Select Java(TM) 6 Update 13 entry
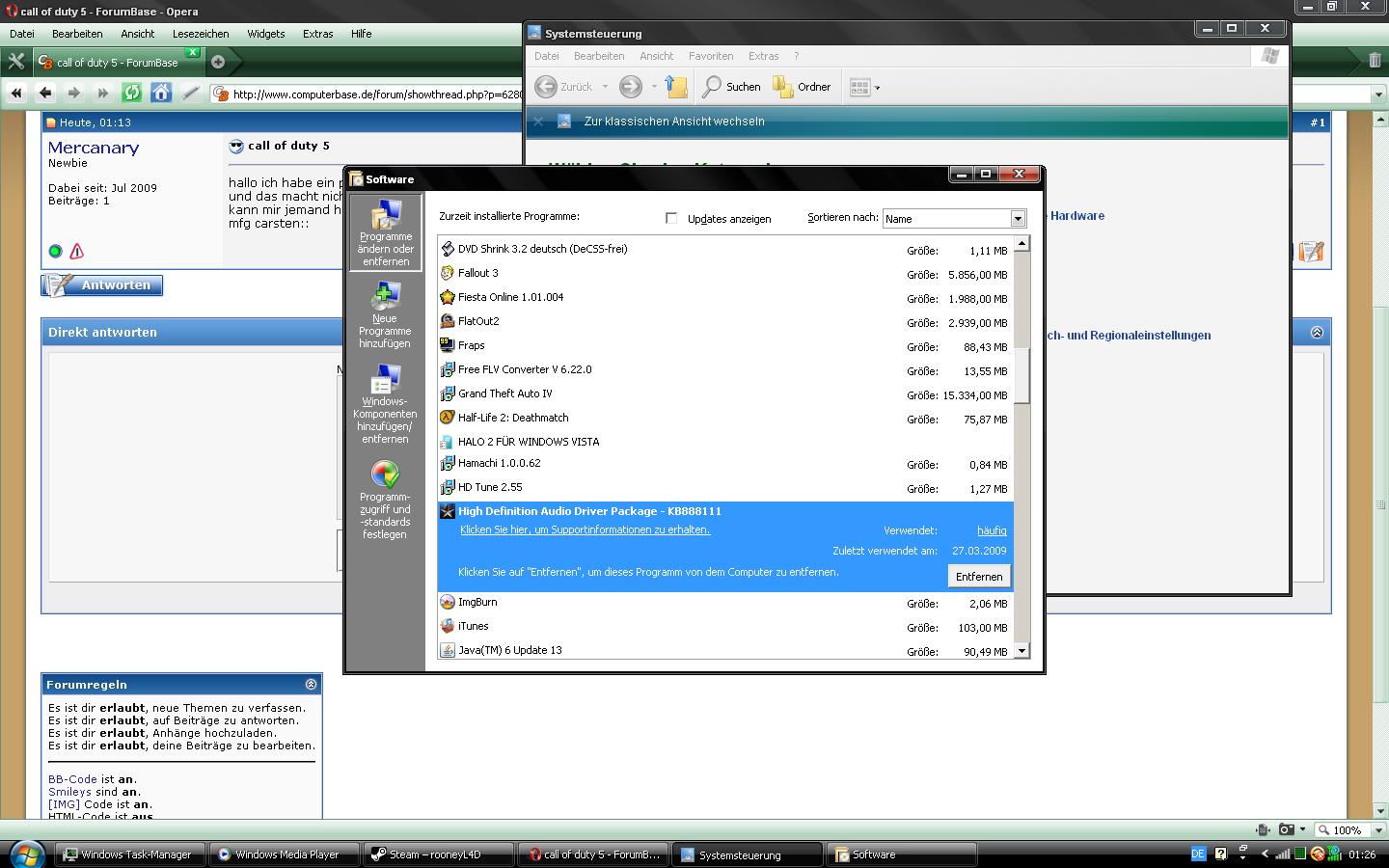Image resolution: width=1389 pixels, height=868 pixels. [x=725, y=651]
